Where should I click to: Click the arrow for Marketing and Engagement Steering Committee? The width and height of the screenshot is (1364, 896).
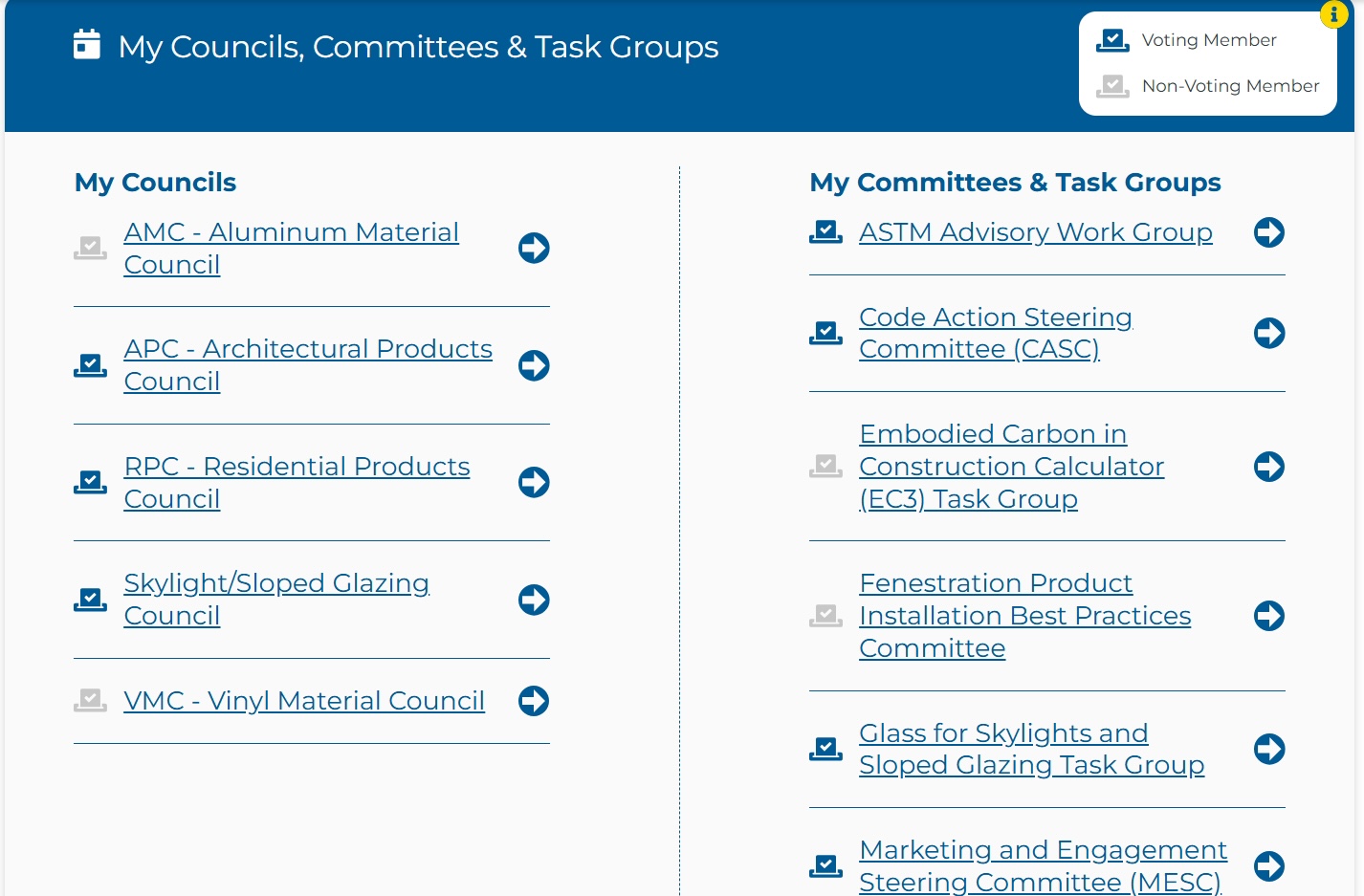click(1269, 866)
